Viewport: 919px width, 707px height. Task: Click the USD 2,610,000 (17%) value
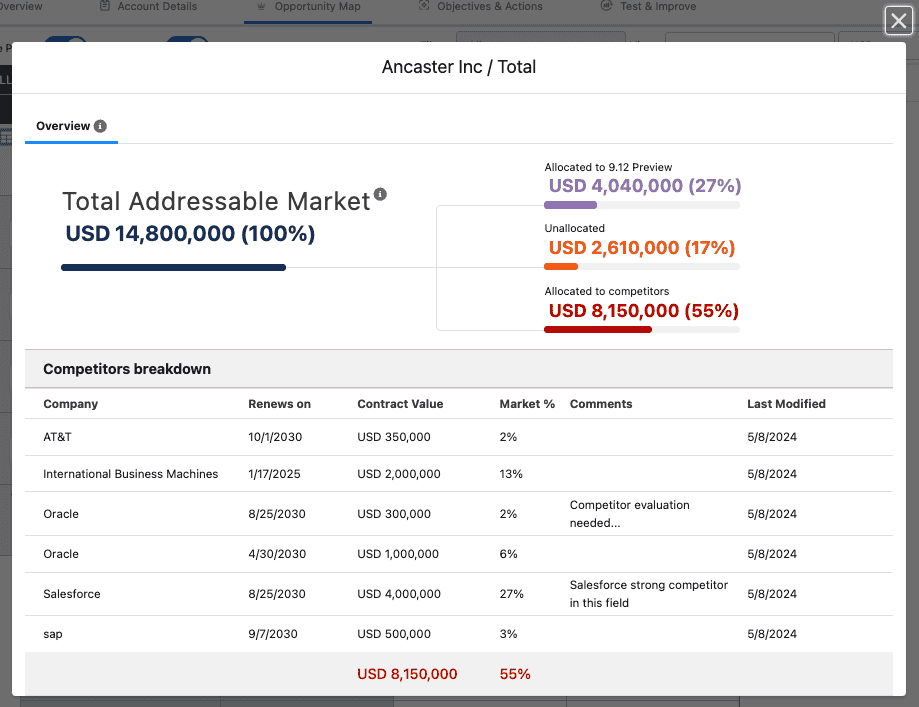click(642, 247)
